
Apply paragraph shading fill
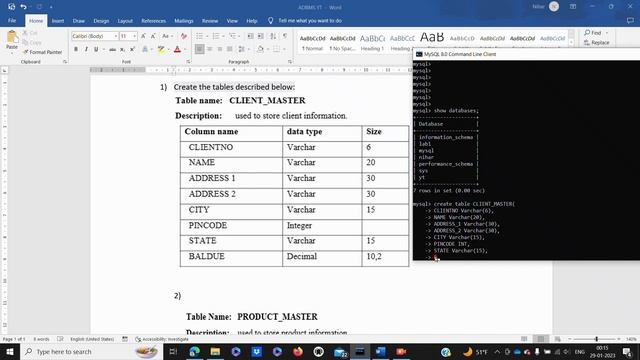pyautogui.click(x=260, y=49)
